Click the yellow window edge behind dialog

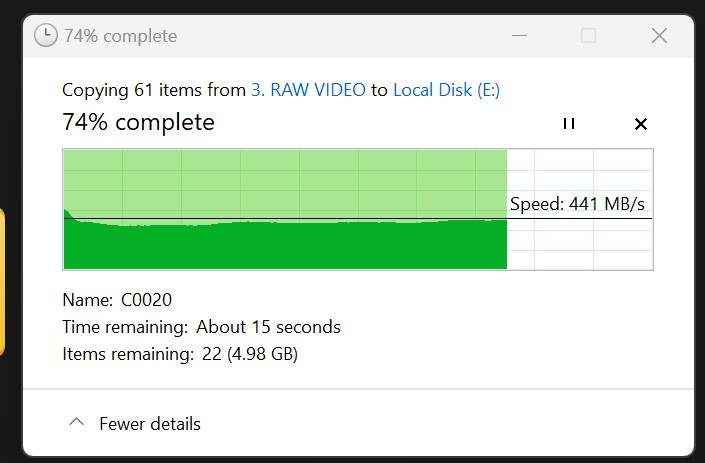(x=2, y=281)
